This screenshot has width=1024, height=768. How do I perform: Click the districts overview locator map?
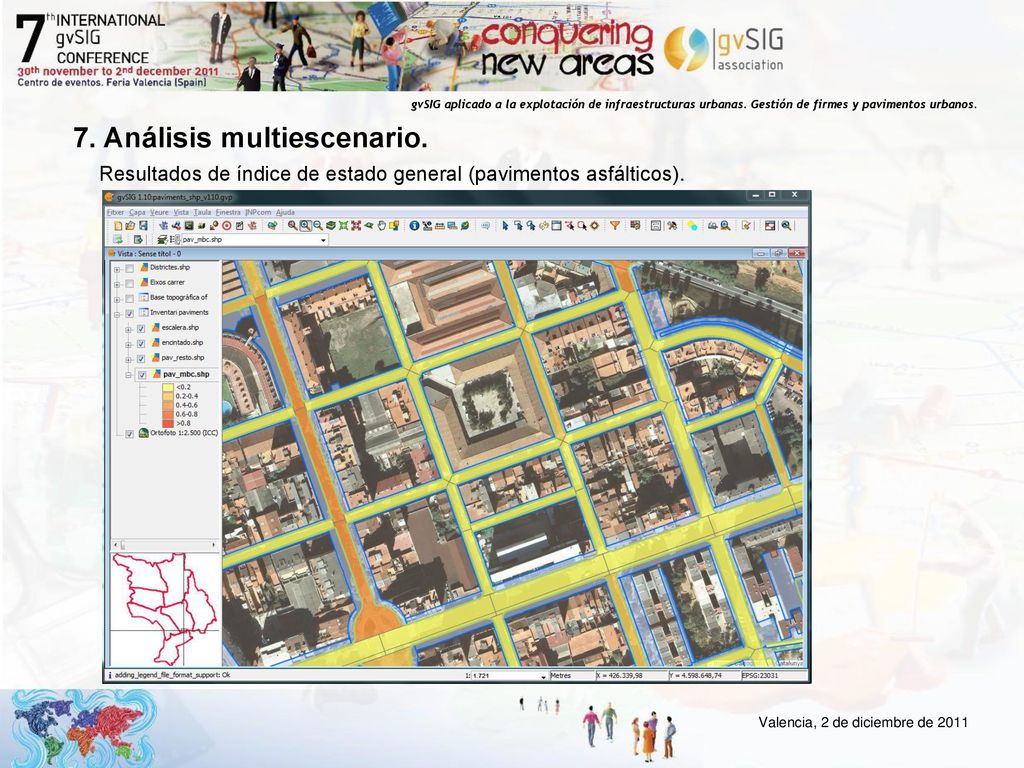(166, 609)
